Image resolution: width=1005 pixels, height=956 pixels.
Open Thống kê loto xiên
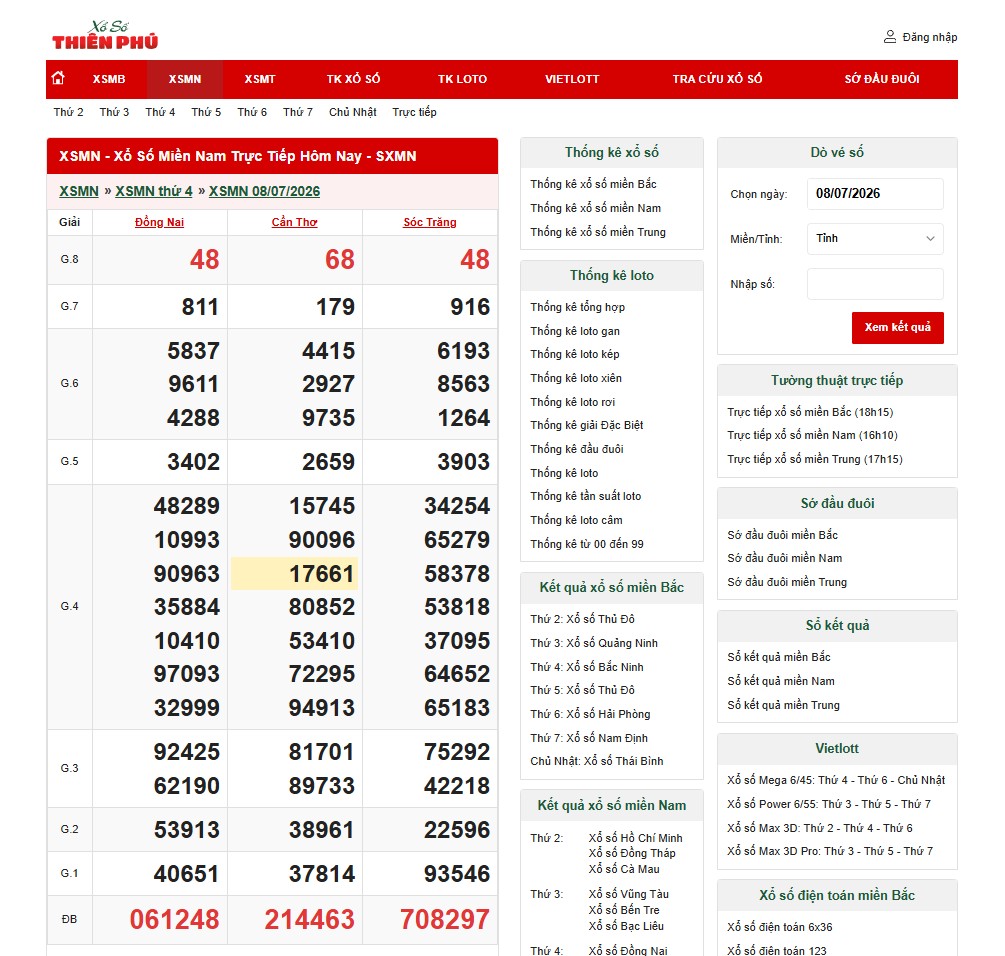click(576, 378)
